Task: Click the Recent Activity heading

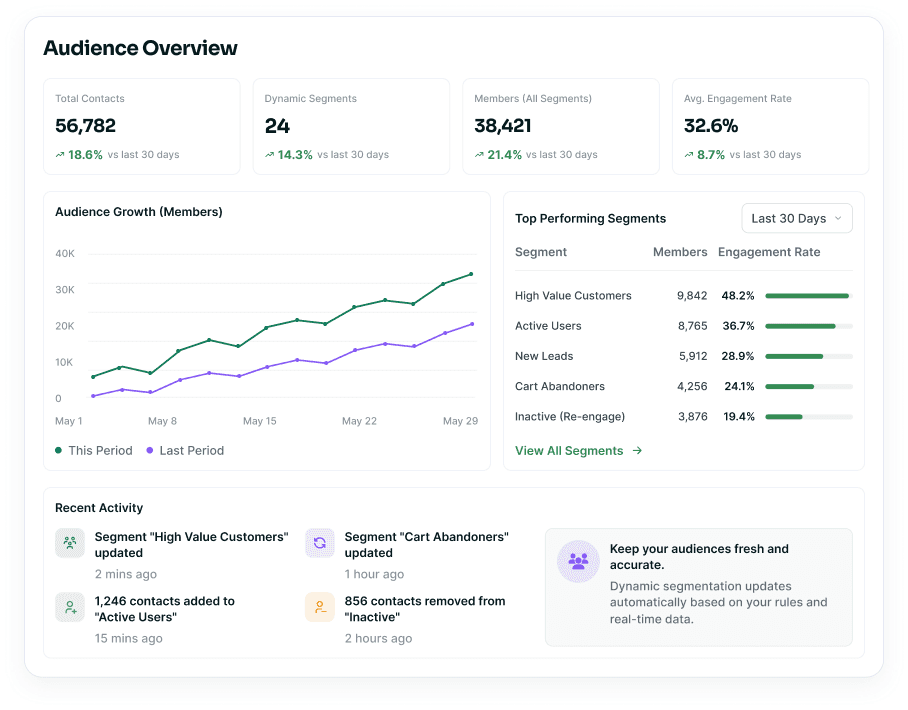Action: point(99,508)
